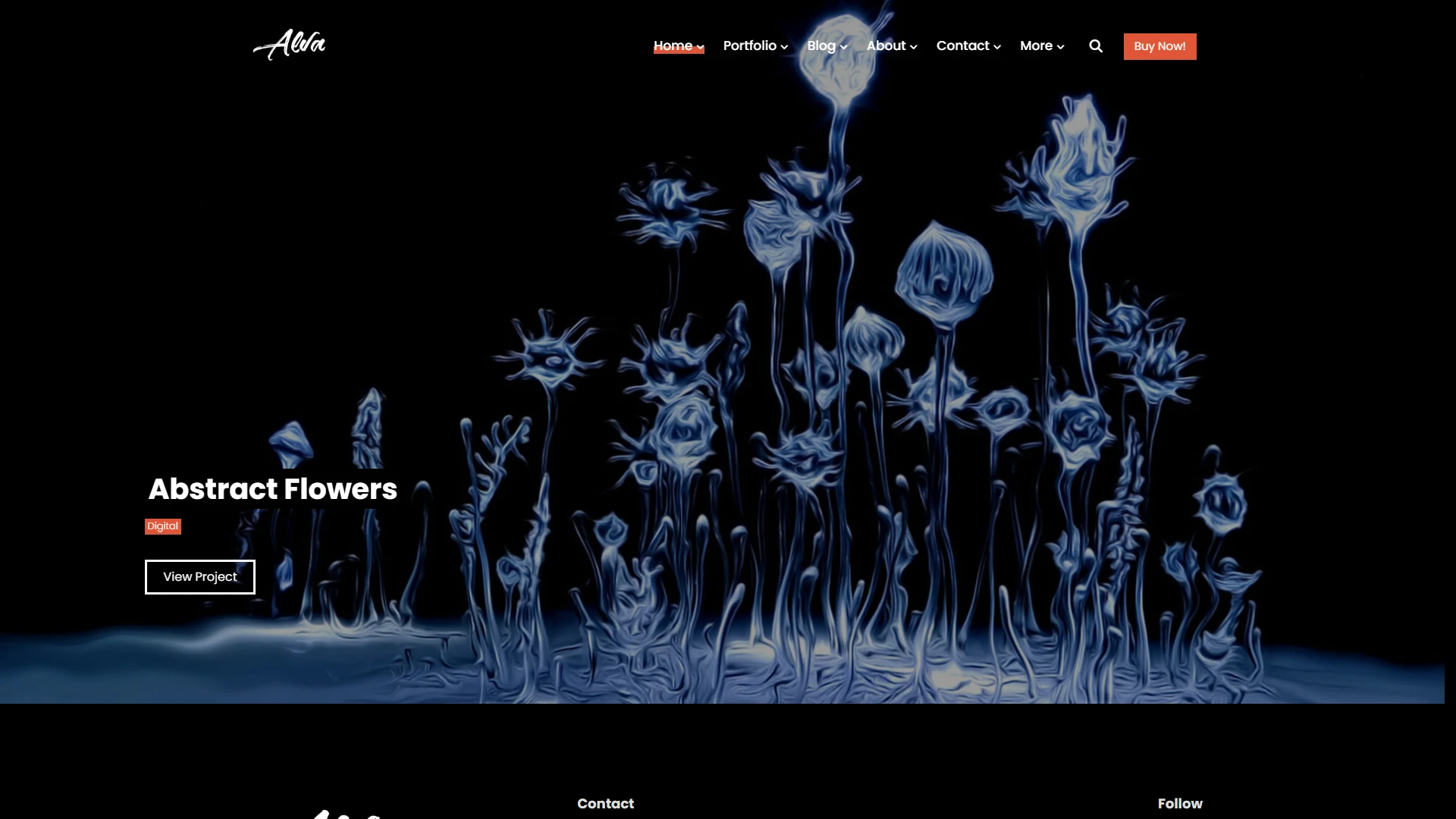Click the View Project button
Image resolution: width=1456 pixels, height=819 pixels.
coord(200,577)
